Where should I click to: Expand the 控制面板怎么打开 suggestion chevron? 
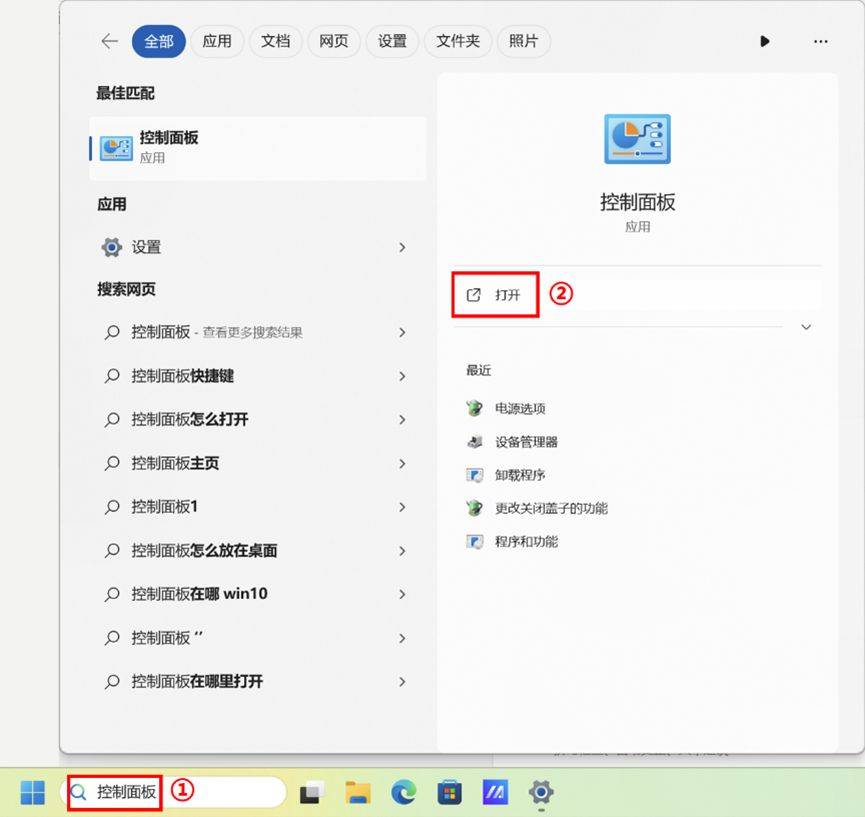coord(402,420)
